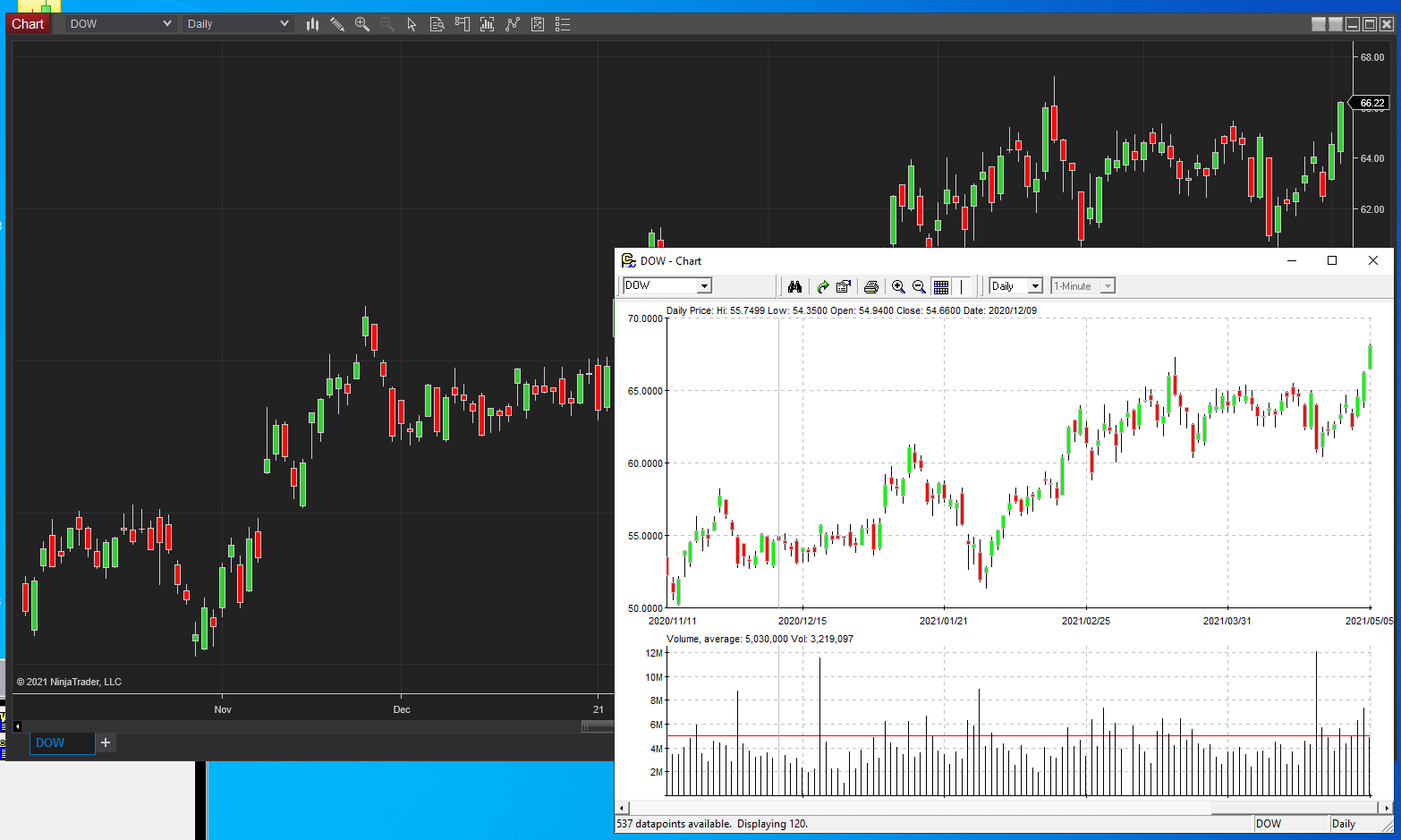Click the green refresh arrow icon

[x=822, y=286]
